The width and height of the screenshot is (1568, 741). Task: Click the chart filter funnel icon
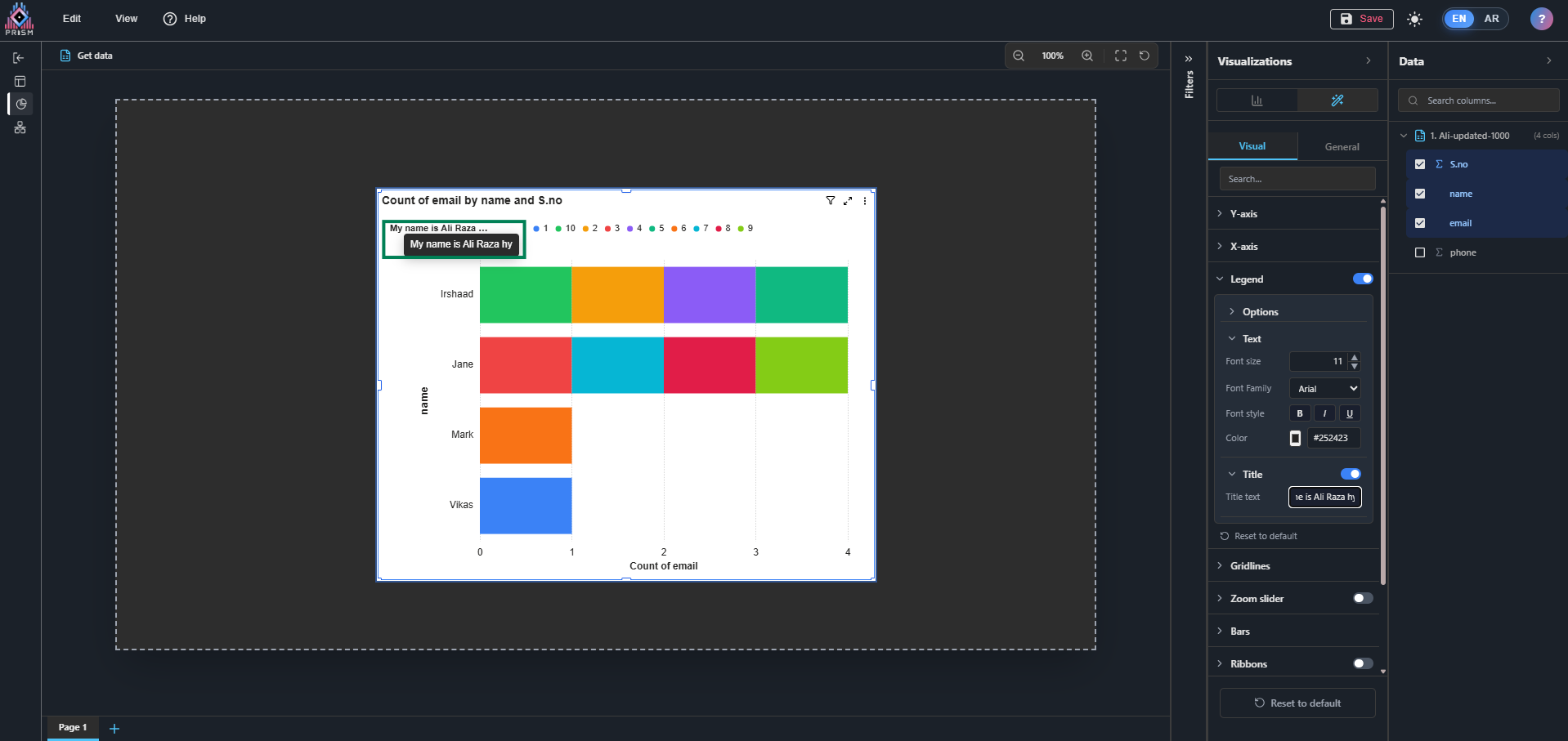tap(831, 201)
